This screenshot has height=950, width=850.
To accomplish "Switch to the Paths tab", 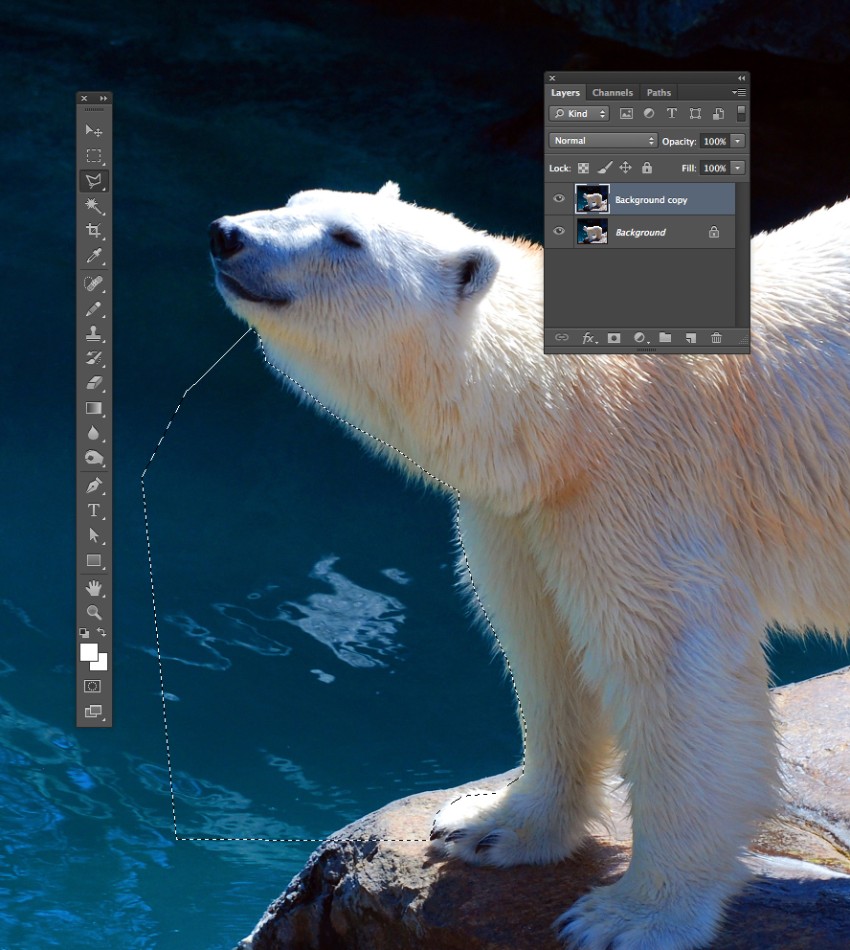I will pos(659,93).
